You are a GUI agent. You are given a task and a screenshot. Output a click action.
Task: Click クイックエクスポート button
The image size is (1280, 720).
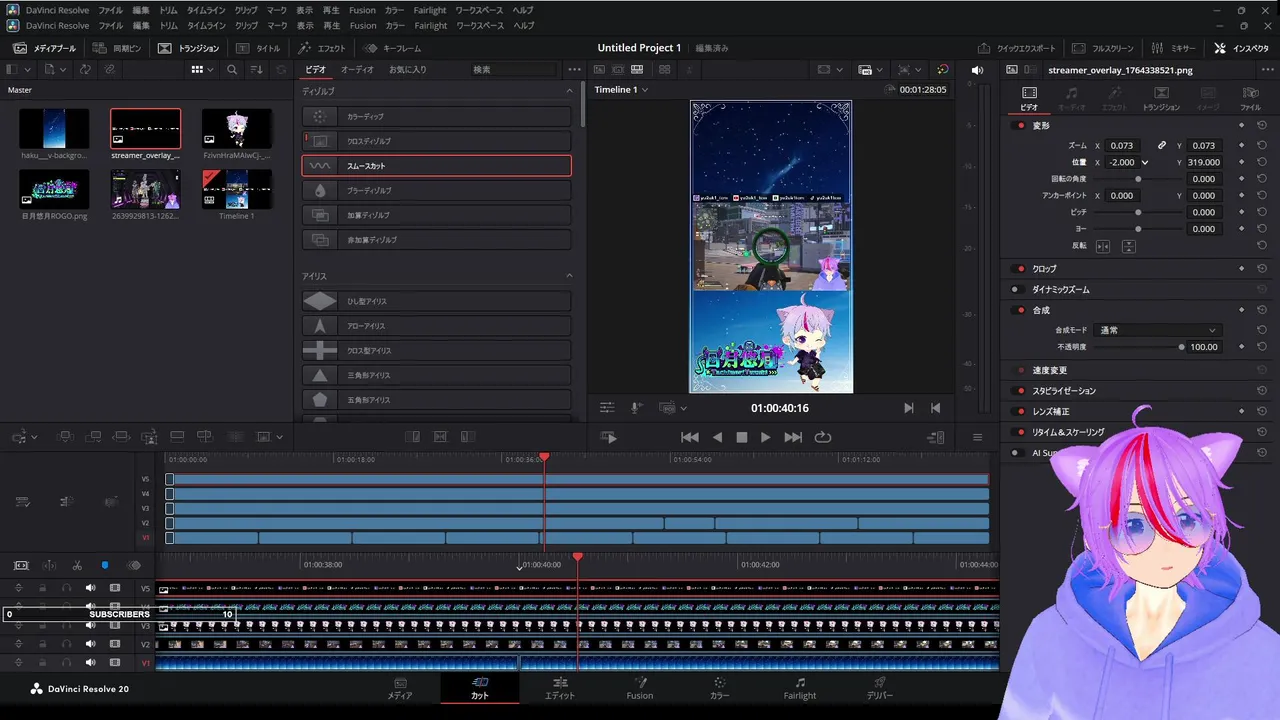pos(1016,48)
